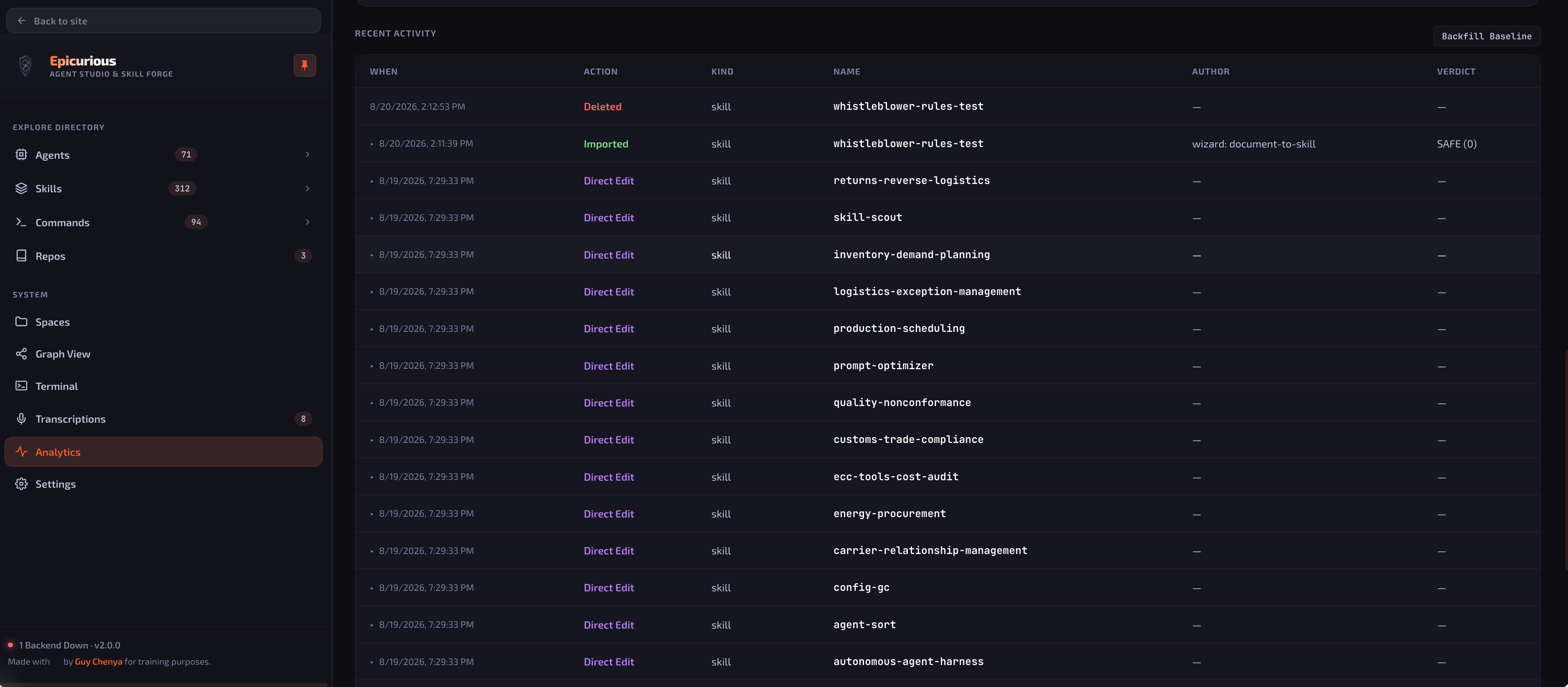Click the Skills count badge 312
Screen dimensions: 1568x687
pyautogui.click(x=182, y=188)
